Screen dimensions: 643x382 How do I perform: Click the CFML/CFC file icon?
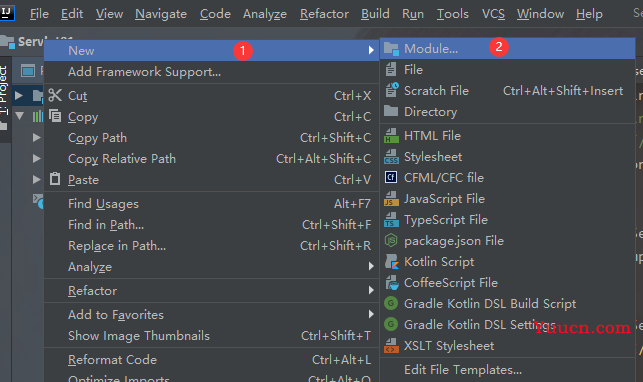click(391, 177)
